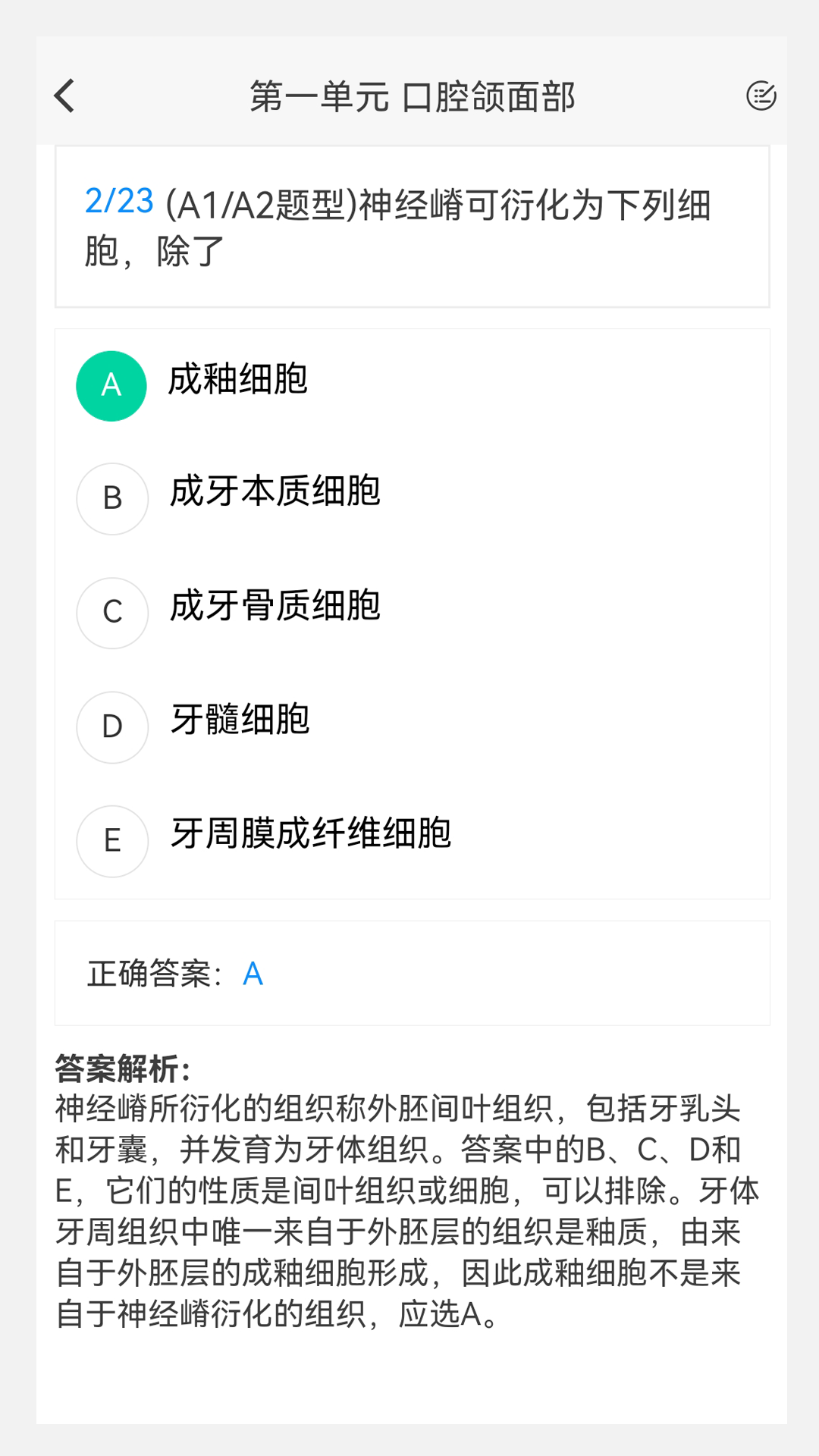
Task: Tap the answer text 成釉细胞
Action: (238, 379)
